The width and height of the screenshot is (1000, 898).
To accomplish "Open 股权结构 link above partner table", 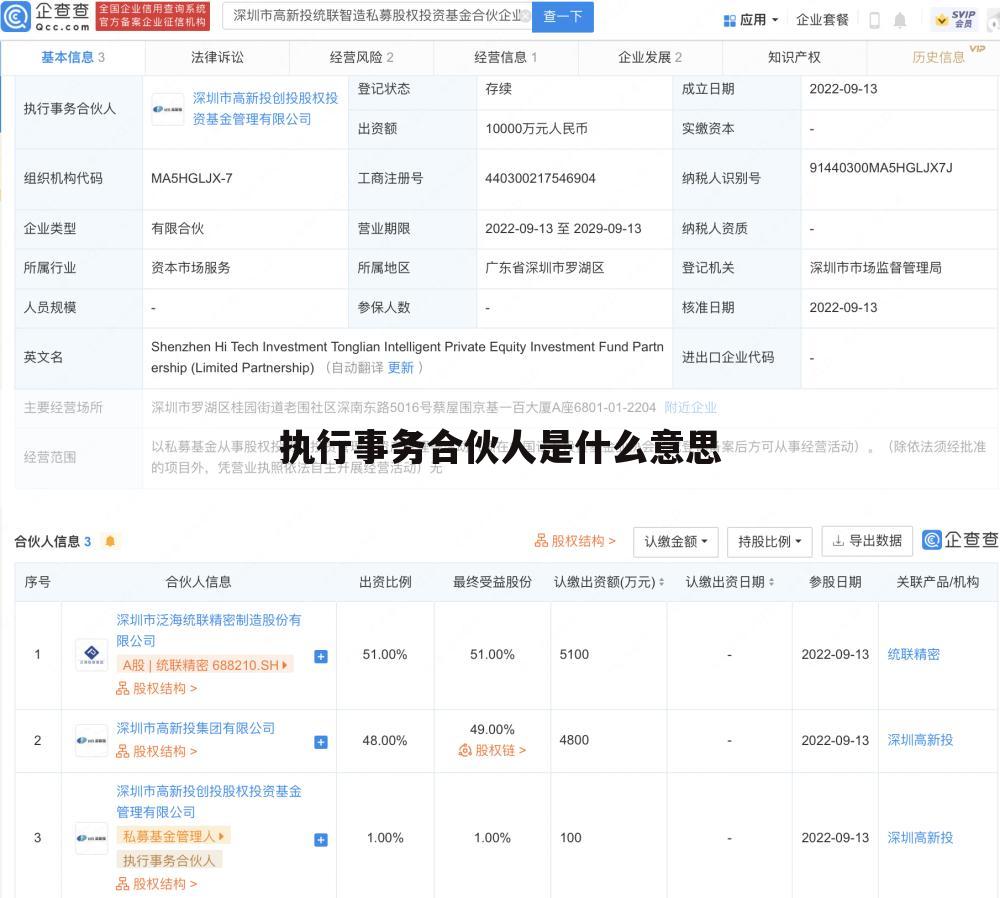I will click(x=575, y=541).
